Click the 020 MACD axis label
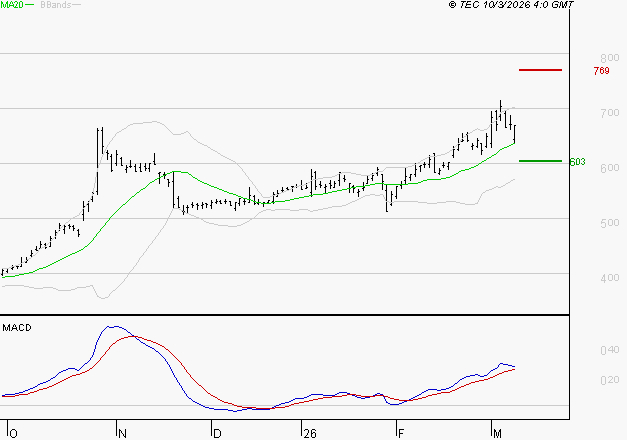This screenshot has width=627, height=440. click(x=610, y=380)
